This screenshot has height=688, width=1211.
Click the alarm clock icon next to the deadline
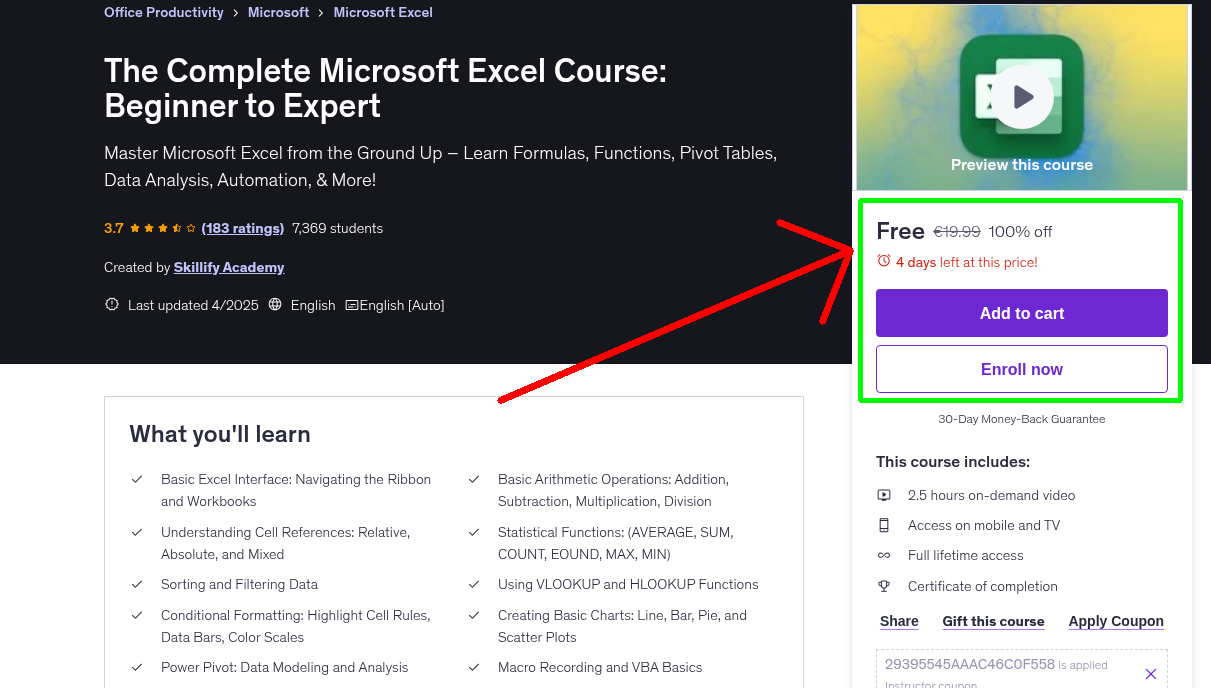coord(883,260)
